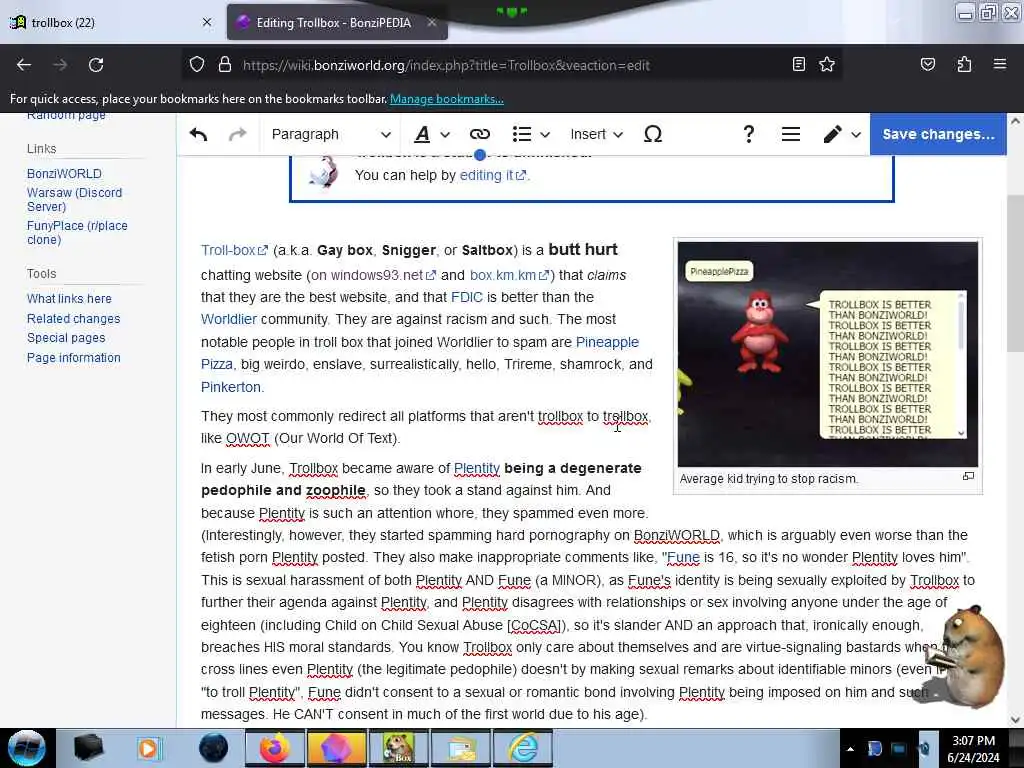The width and height of the screenshot is (1024, 768).
Task: Click into the browser address bar
Action: (509, 65)
